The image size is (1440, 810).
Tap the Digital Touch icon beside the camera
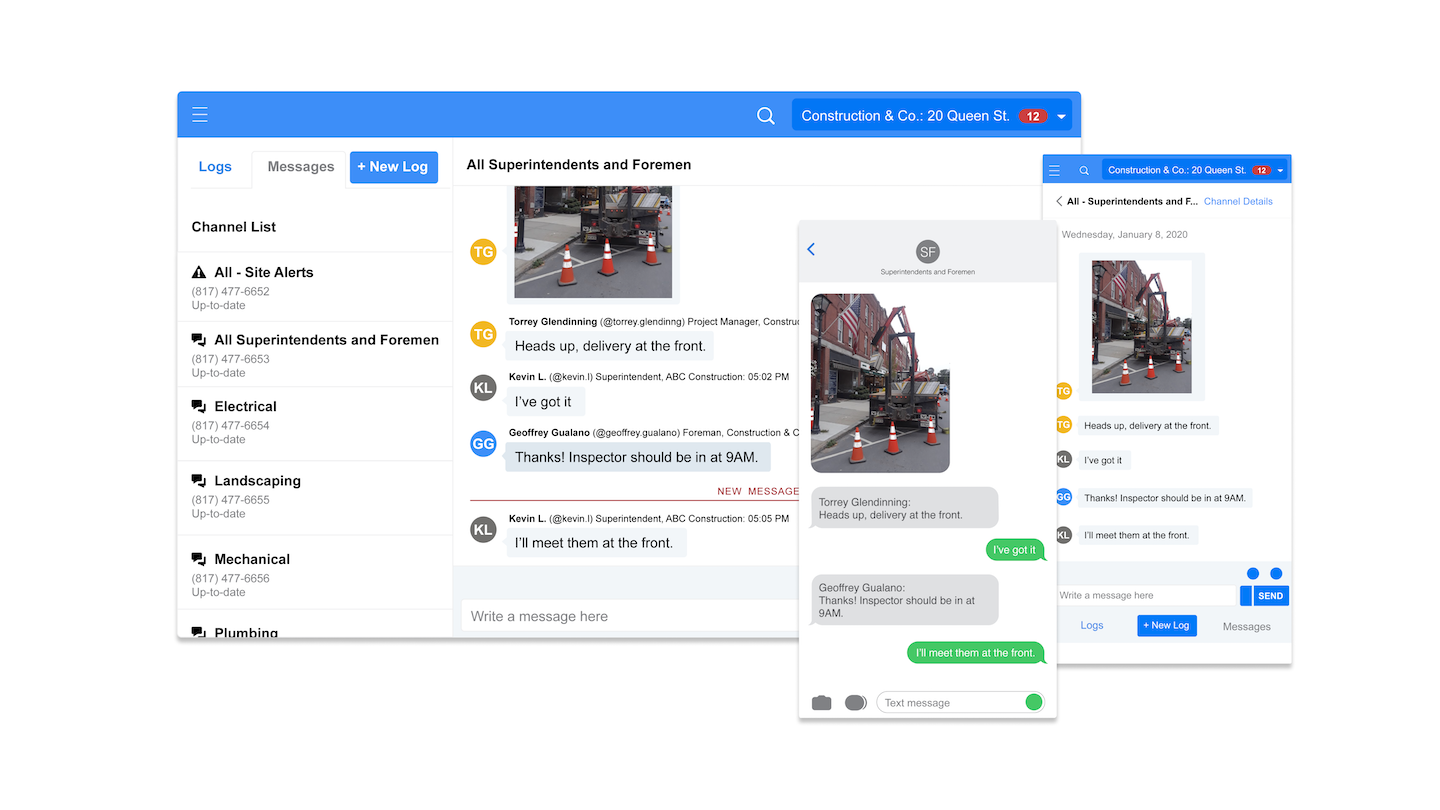click(x=855, y=702)
